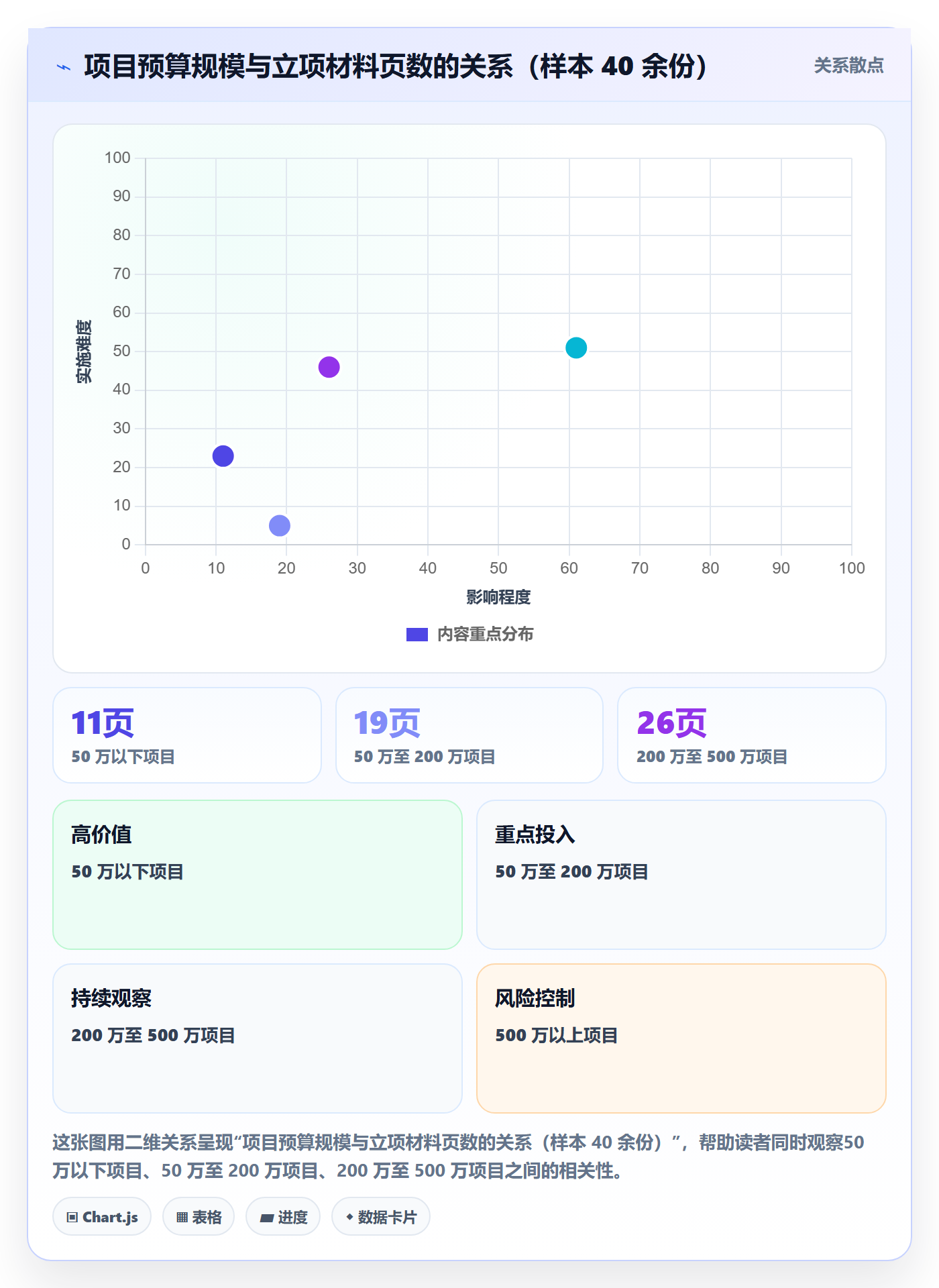Viewport: 939px width, 1288px height.
Task: Select the 持续观察 quadrant card
Action: click(x=258, y=1038)
